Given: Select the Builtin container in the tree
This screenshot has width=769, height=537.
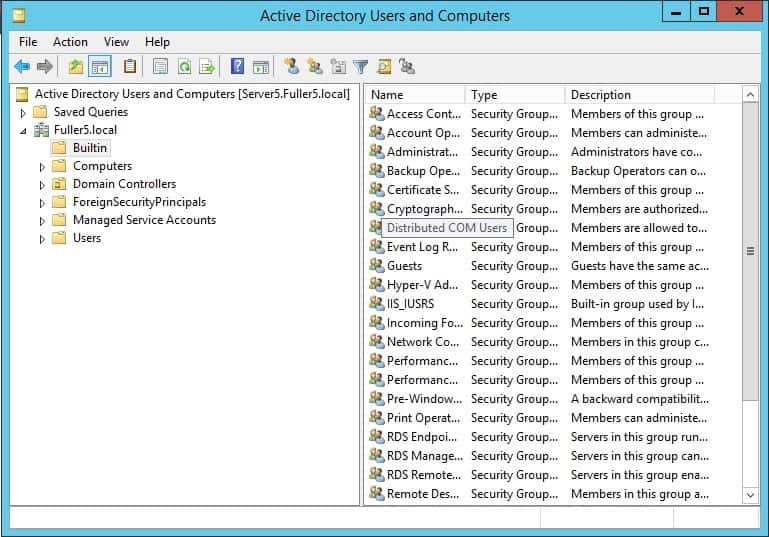Looking at the screenshot, I should pyautogui.click(x=90, y=148).
